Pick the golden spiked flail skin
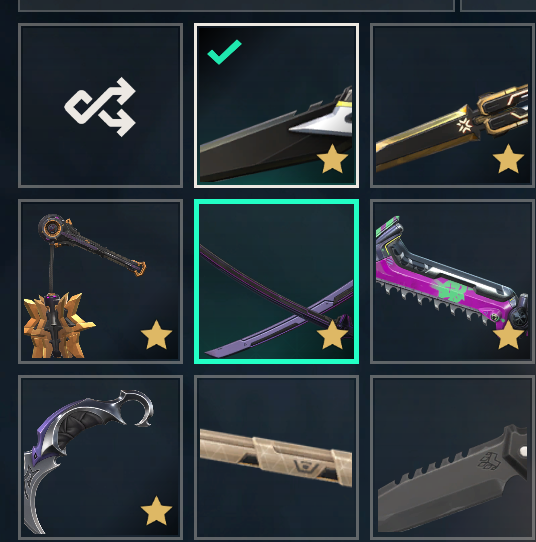 coord(100,281)
